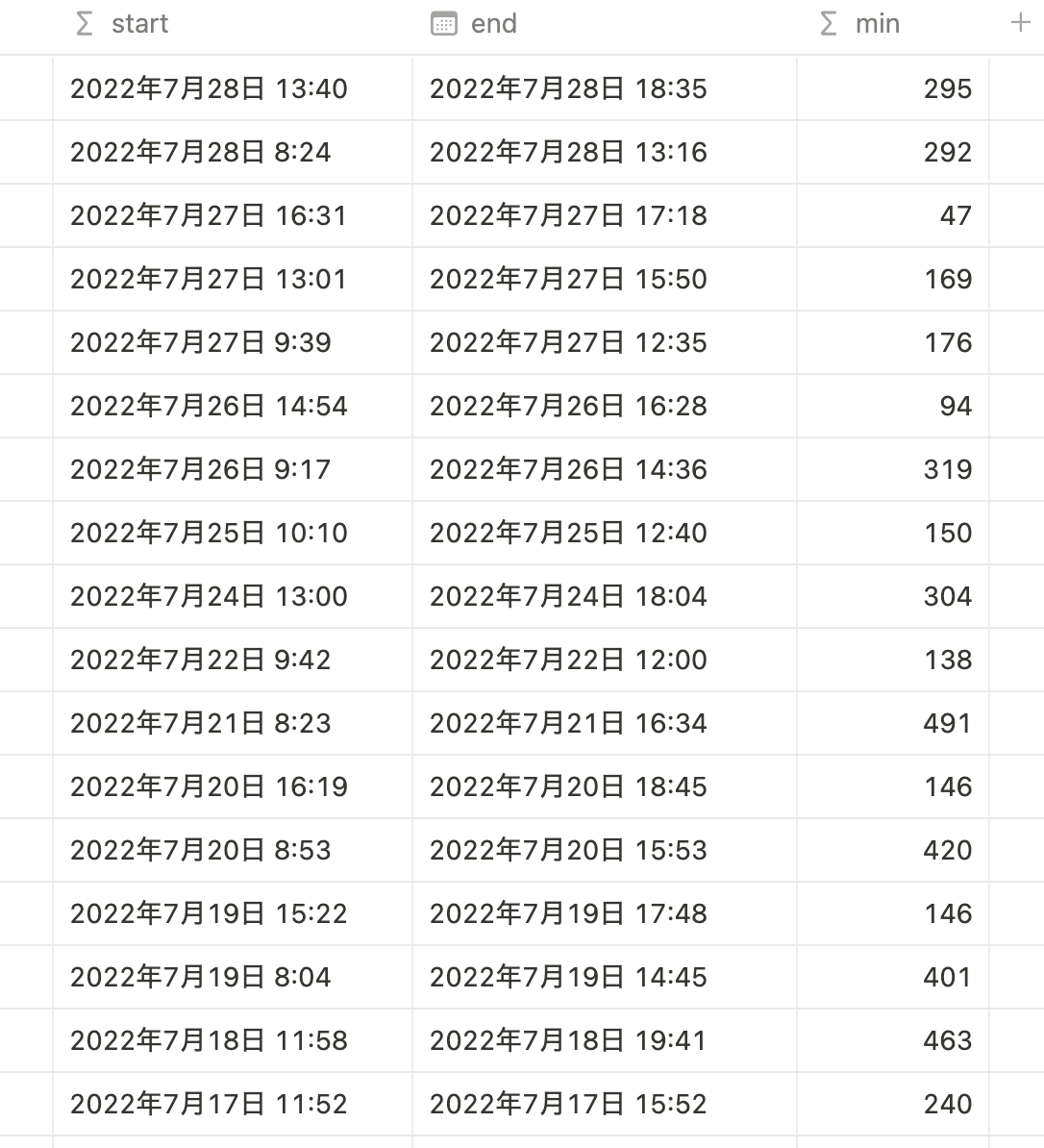Click start cell 2022年7月17日 11:52

233,1104
